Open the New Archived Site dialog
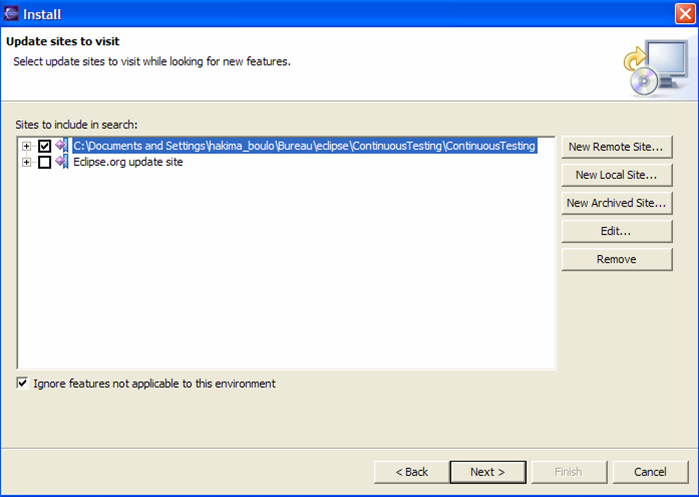Viewport: 699px width, 497px height. [x=615, y=203]
